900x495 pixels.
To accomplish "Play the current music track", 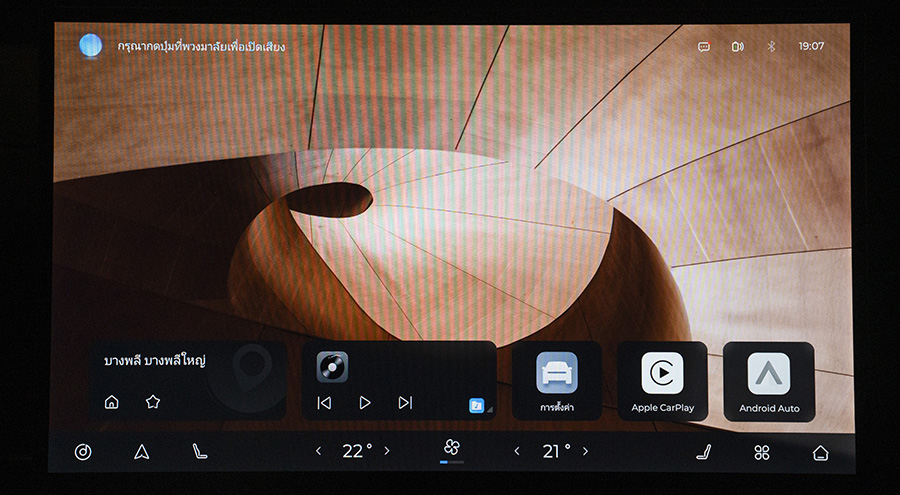I will (x=365, y=402).
